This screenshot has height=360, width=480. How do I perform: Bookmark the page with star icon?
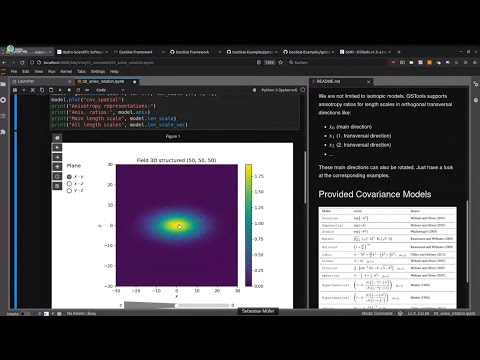pyautogui.click(x=280, y=62)
